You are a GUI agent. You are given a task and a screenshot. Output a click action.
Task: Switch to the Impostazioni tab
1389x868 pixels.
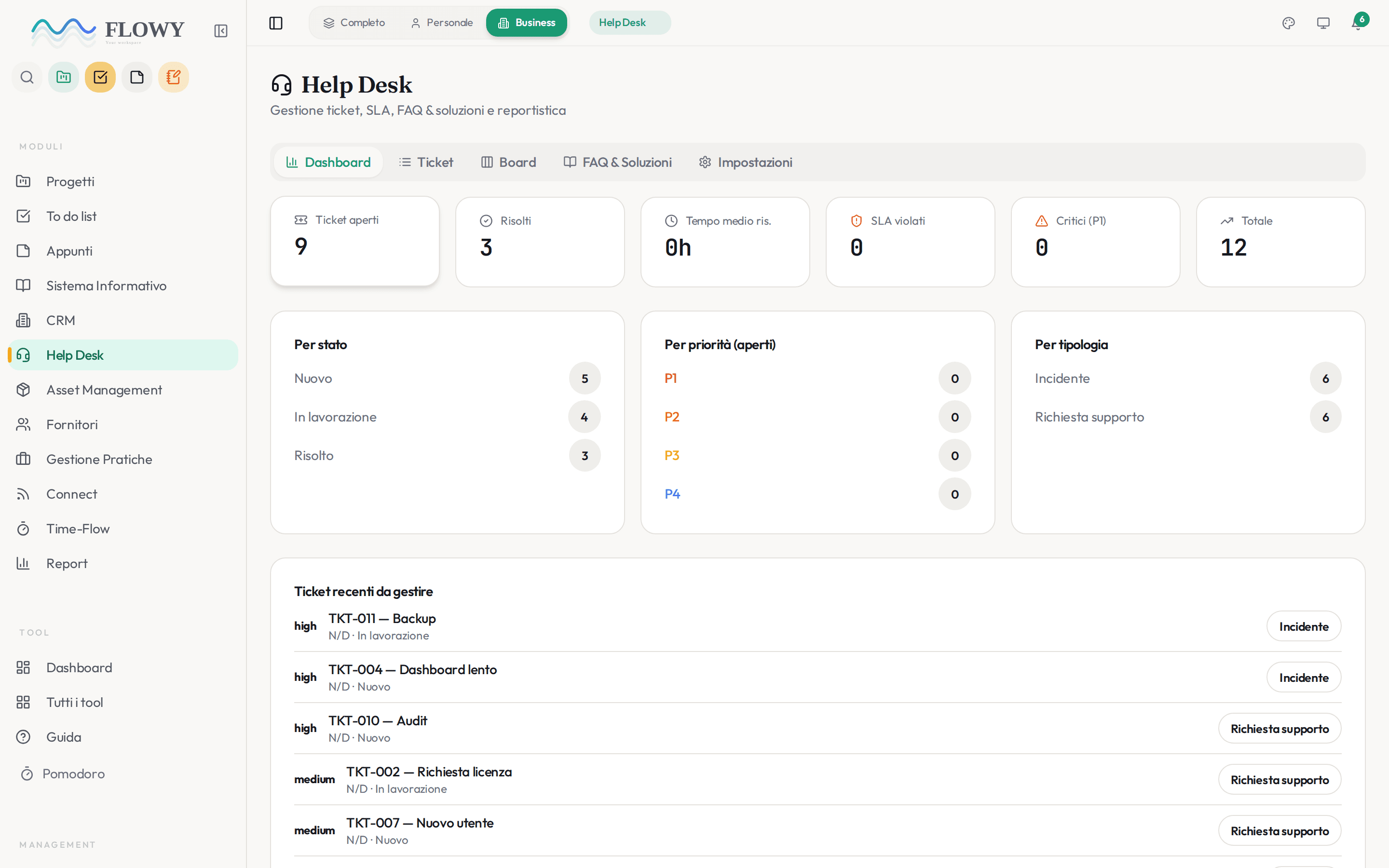(746, 162)
